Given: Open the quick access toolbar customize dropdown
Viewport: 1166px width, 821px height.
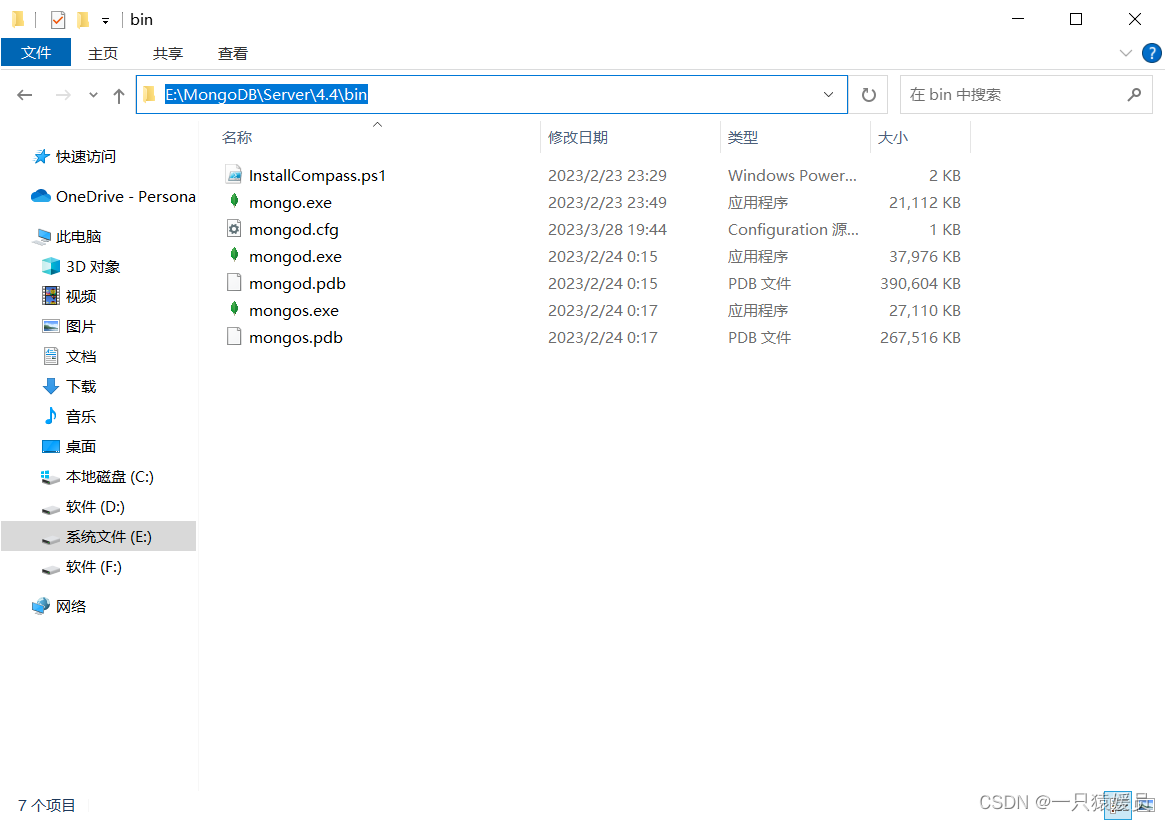Looking at the screenshot, I should click(x=106, y=21).
